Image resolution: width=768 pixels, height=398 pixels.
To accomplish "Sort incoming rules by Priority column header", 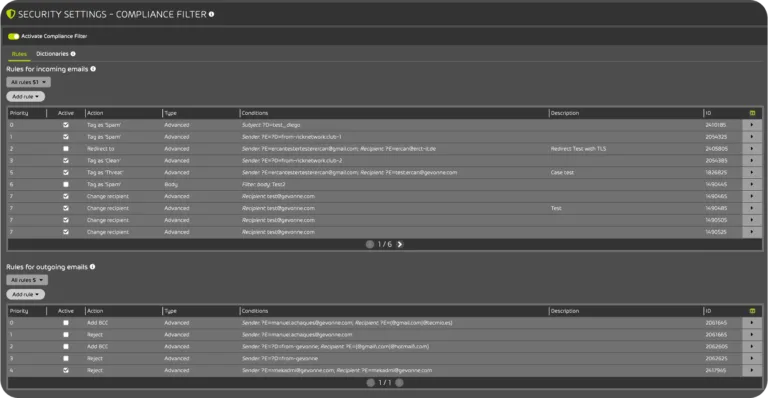I will 19,113.
